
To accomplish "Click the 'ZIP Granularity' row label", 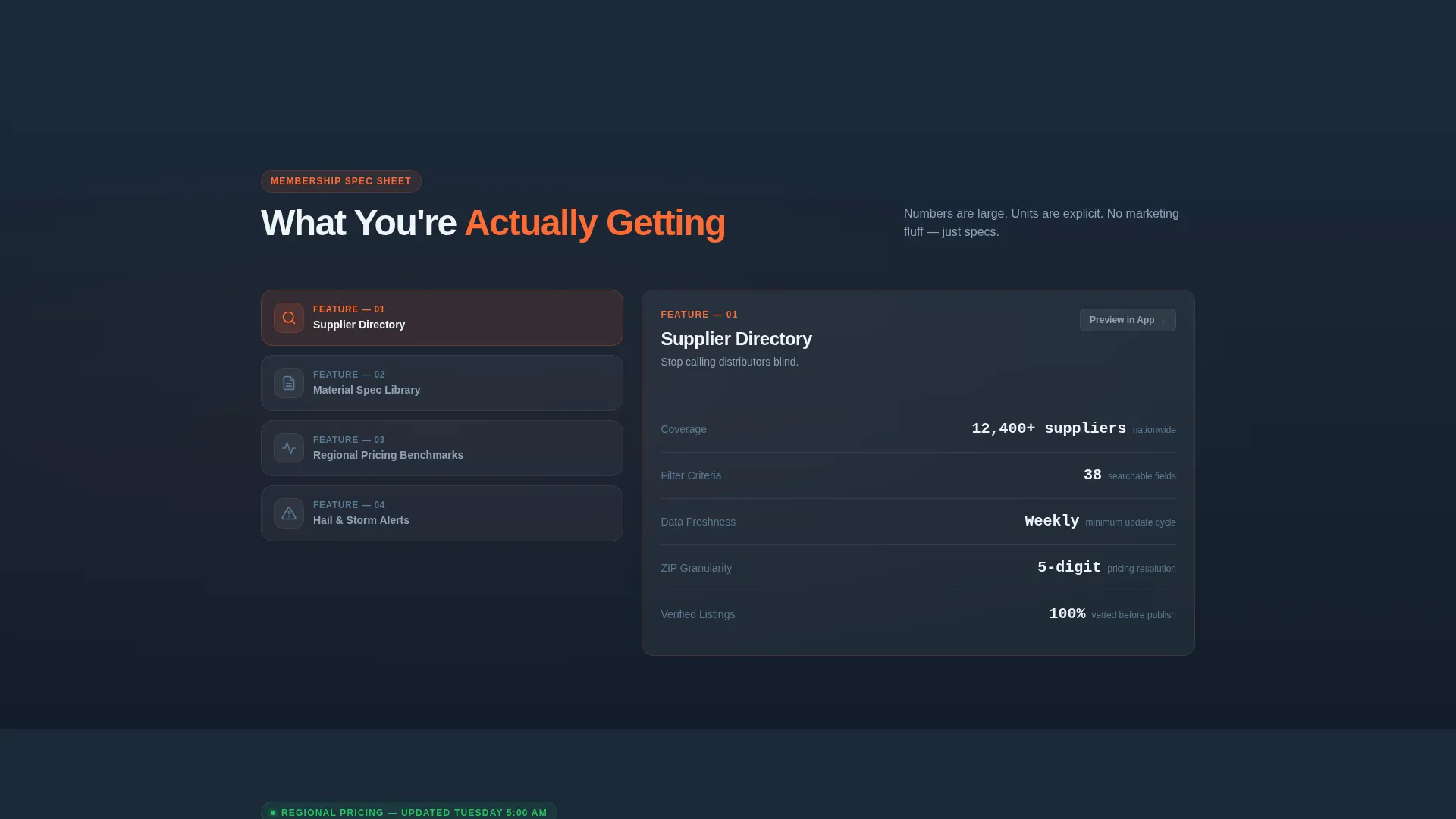I will point(696,568).
